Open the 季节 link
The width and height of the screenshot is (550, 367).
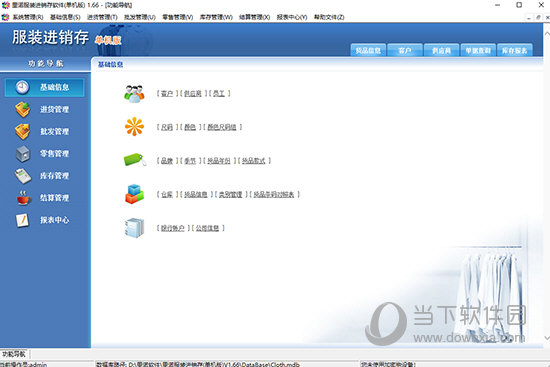coord(190,161)
